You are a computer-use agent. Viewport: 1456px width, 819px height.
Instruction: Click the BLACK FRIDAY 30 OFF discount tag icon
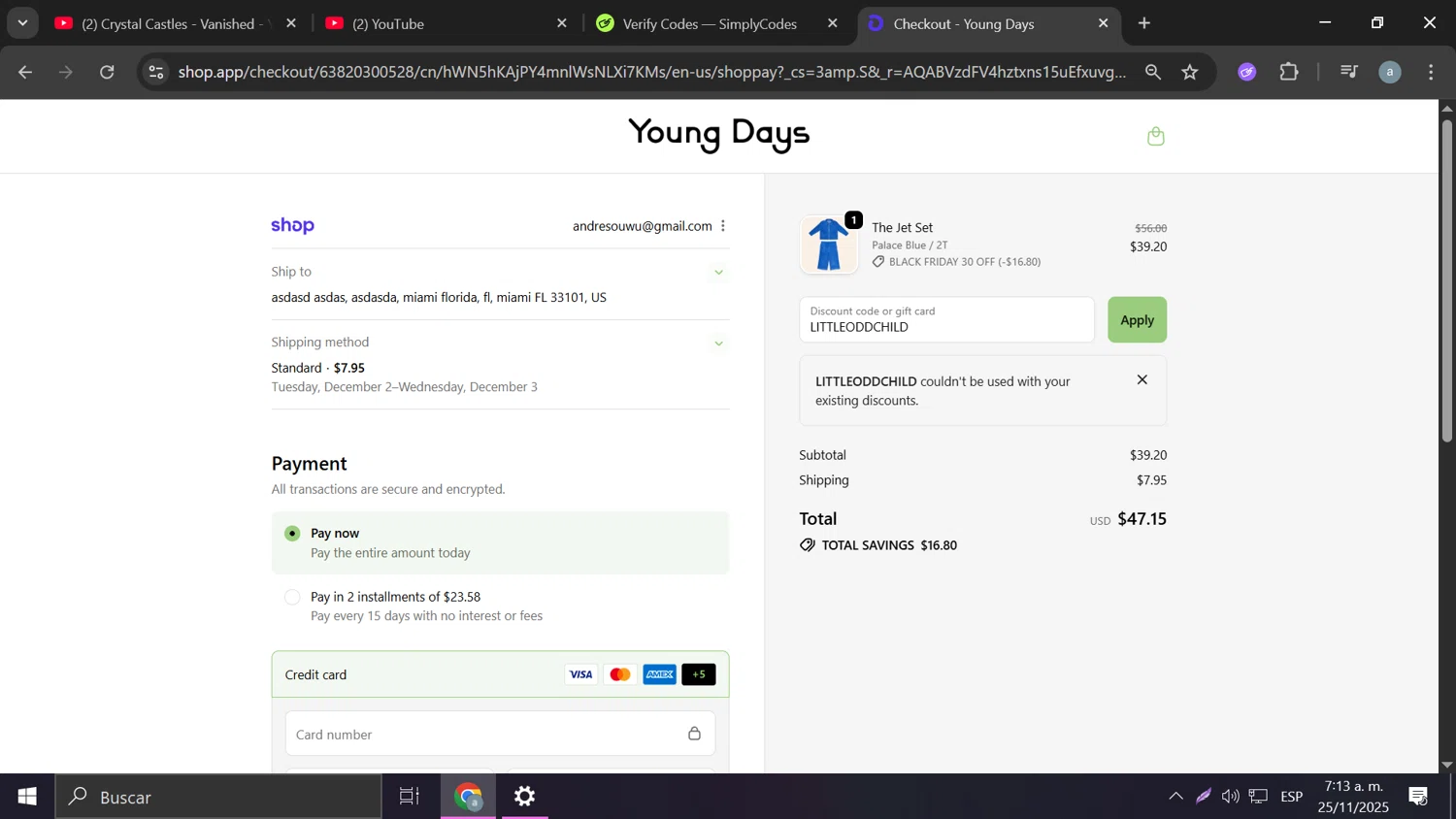[878, 262]
